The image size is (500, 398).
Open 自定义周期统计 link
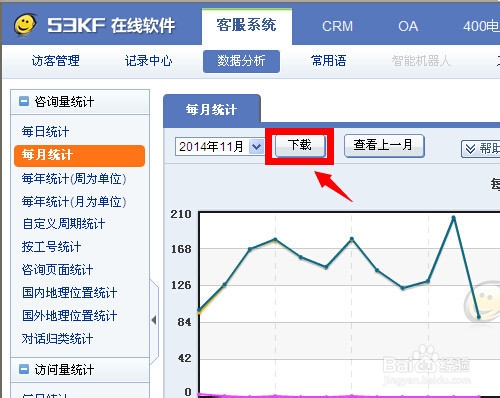coord(64,224)
